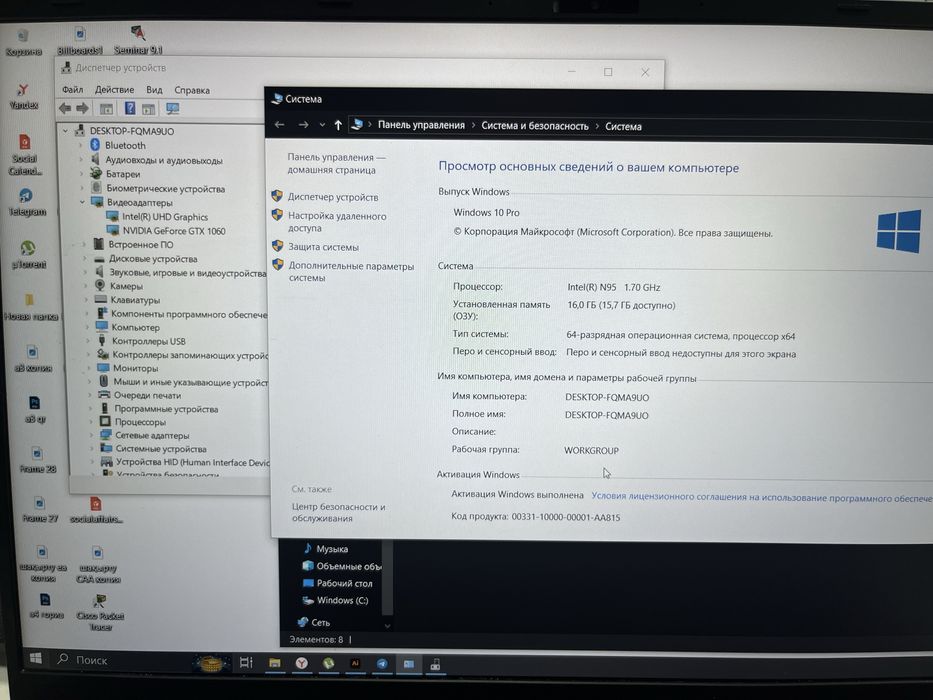The width and height of the screenshot is (933, 700).
Task: Open µTorrent desktop shortcut
Action: click(28, 255)
